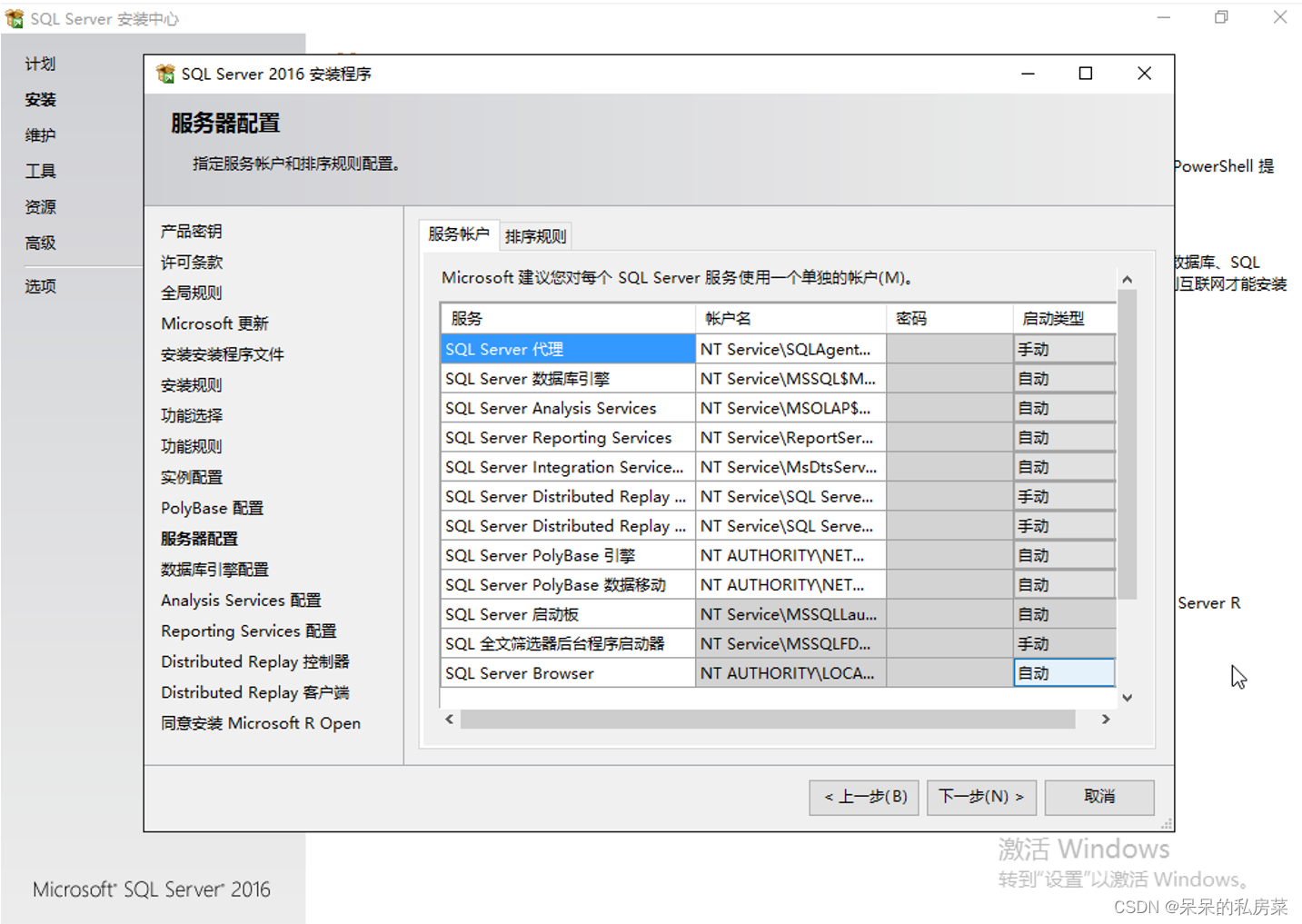Open startup type dropdown for SQL Server 代理
The height and width of the screenshot is (924, 1302).
(x=1064, y=349)
